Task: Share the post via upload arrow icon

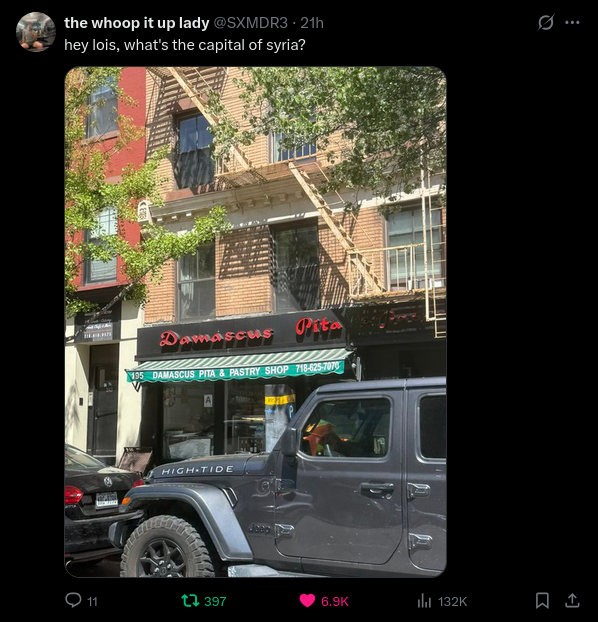Action: point(572,600)
